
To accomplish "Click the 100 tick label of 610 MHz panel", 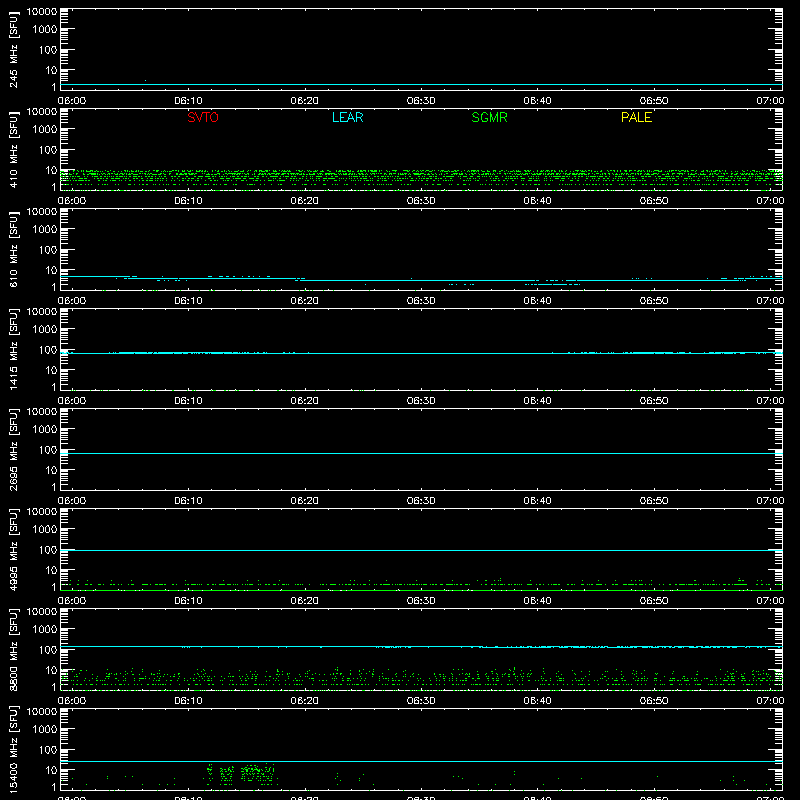I will click(x=48, y=250).
